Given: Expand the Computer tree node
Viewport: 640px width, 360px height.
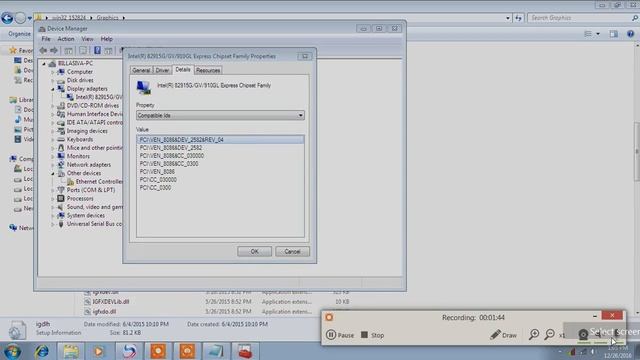Looking at the screenshot, I should 53,72.
